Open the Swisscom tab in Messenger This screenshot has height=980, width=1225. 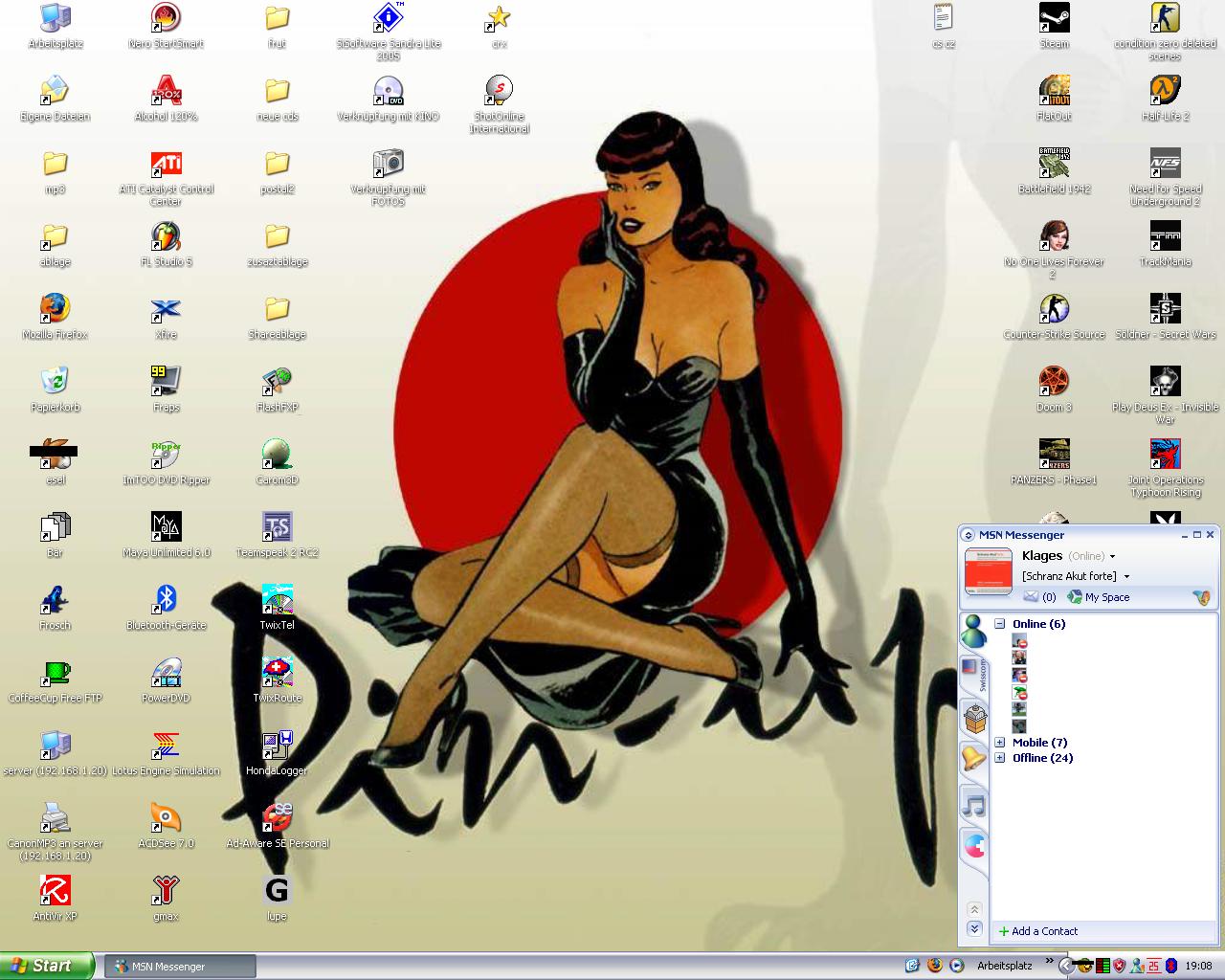973,674
